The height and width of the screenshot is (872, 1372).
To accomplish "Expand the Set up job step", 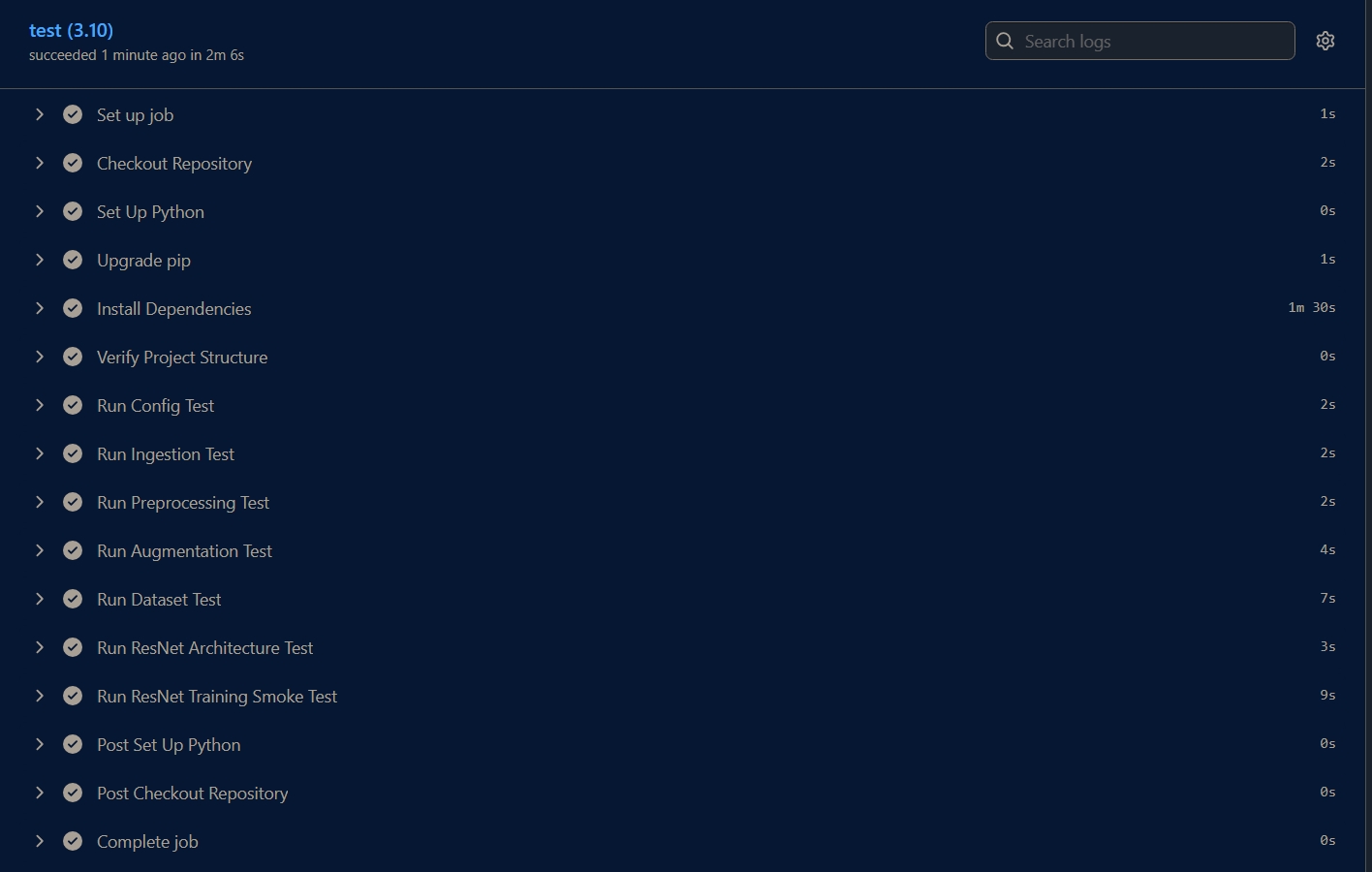I will tap(40, 114).
